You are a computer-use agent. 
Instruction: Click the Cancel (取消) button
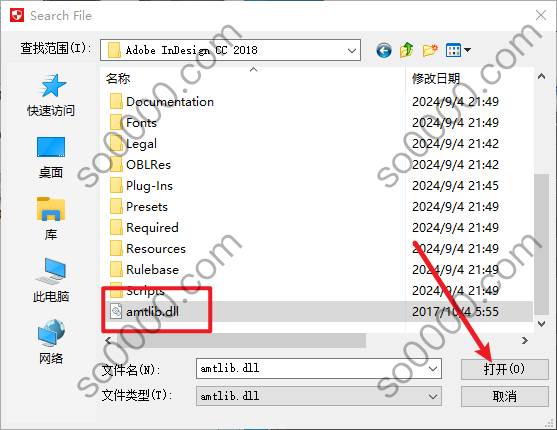tap(504, 396)
